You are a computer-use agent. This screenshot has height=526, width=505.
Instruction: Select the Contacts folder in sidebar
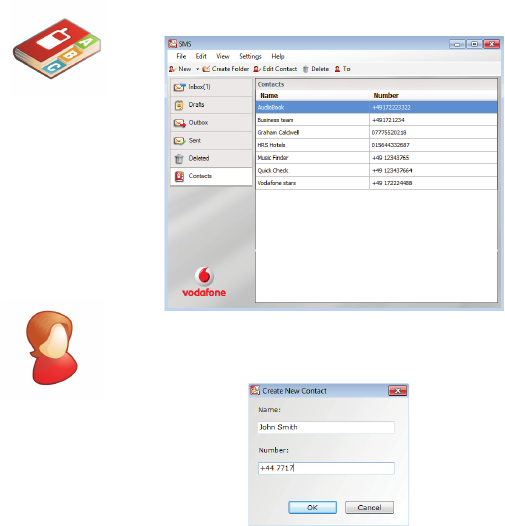point(211,176)
